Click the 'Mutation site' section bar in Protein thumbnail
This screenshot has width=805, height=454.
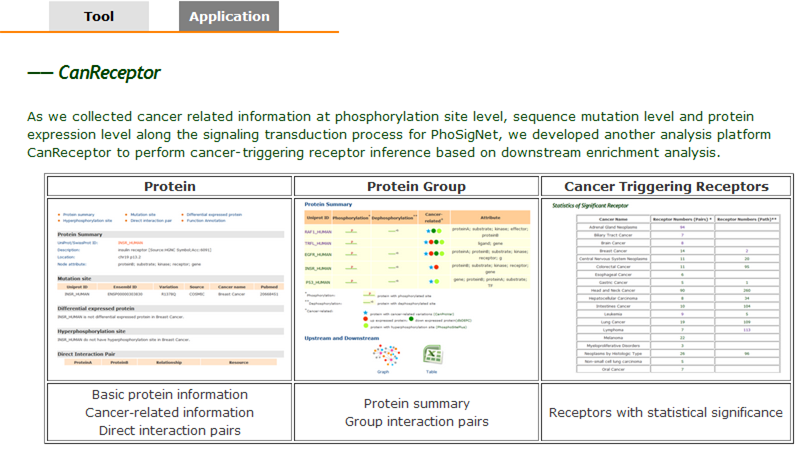tap(170, 278)
